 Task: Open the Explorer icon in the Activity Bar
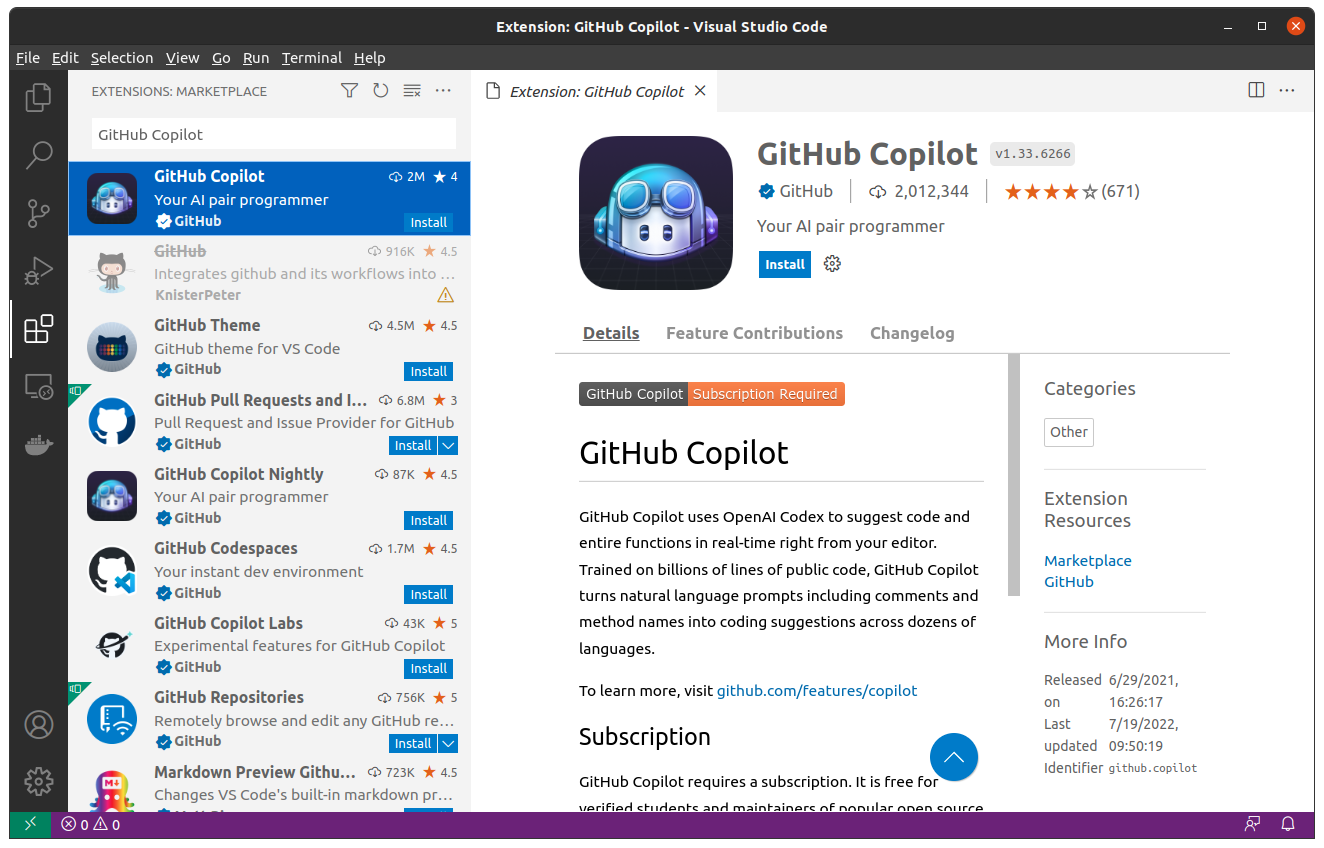tap(38, 96)
